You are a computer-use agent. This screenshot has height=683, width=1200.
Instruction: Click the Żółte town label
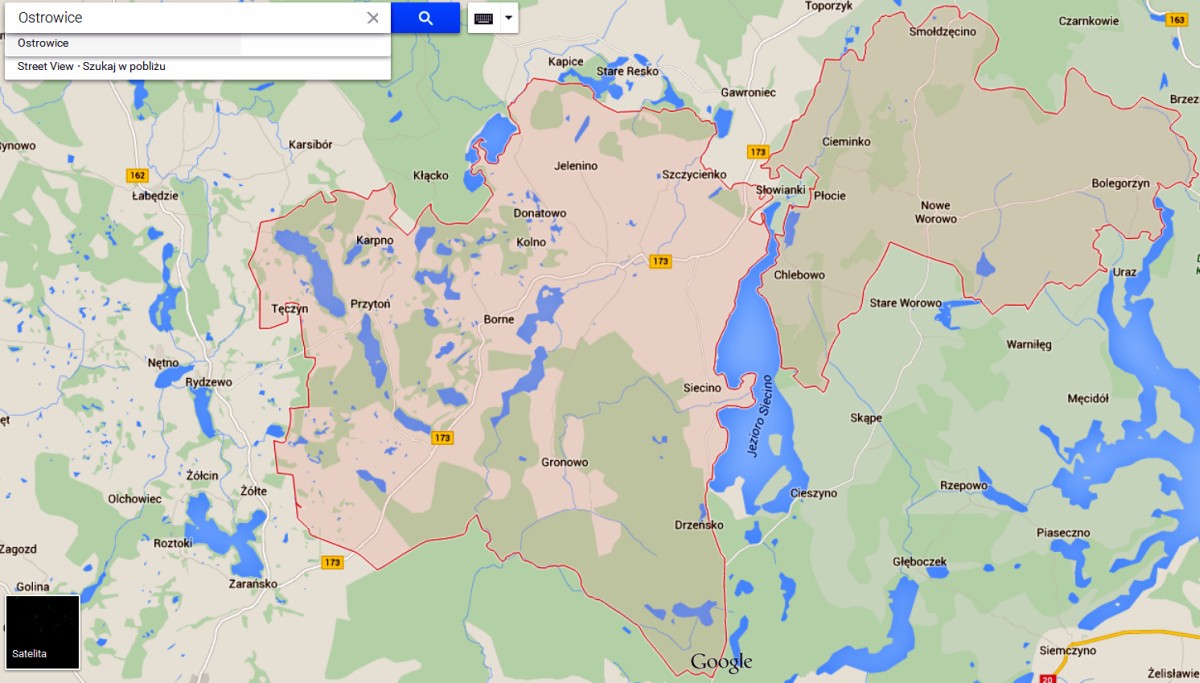[x=254, y=491]
